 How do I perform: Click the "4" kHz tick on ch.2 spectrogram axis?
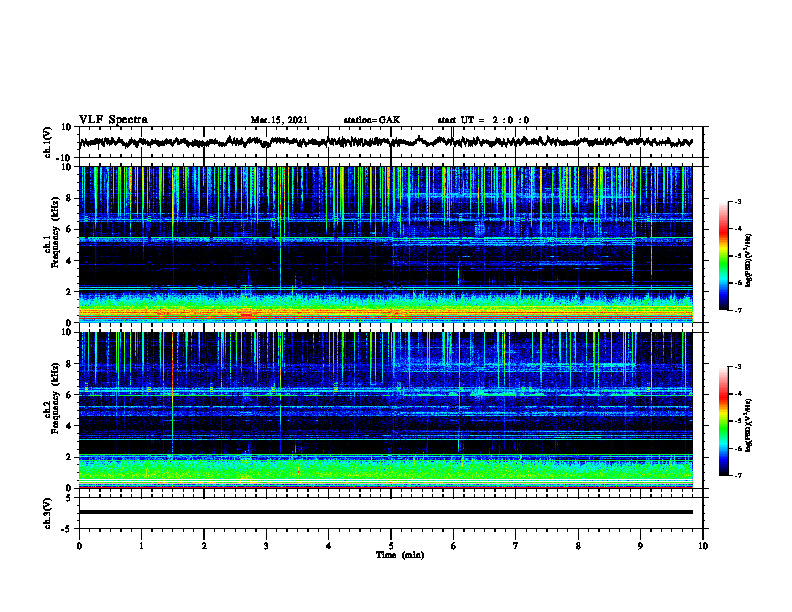point(70,426)
